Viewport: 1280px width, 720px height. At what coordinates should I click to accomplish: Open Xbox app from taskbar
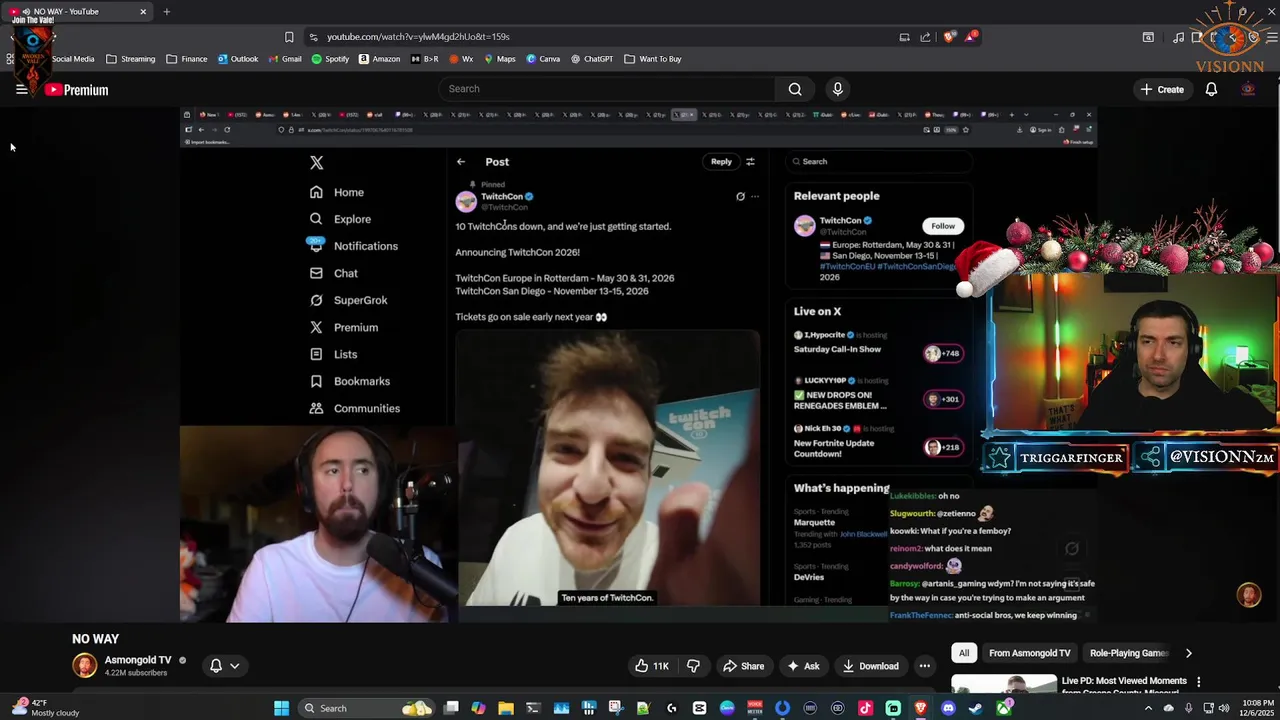1004,708
